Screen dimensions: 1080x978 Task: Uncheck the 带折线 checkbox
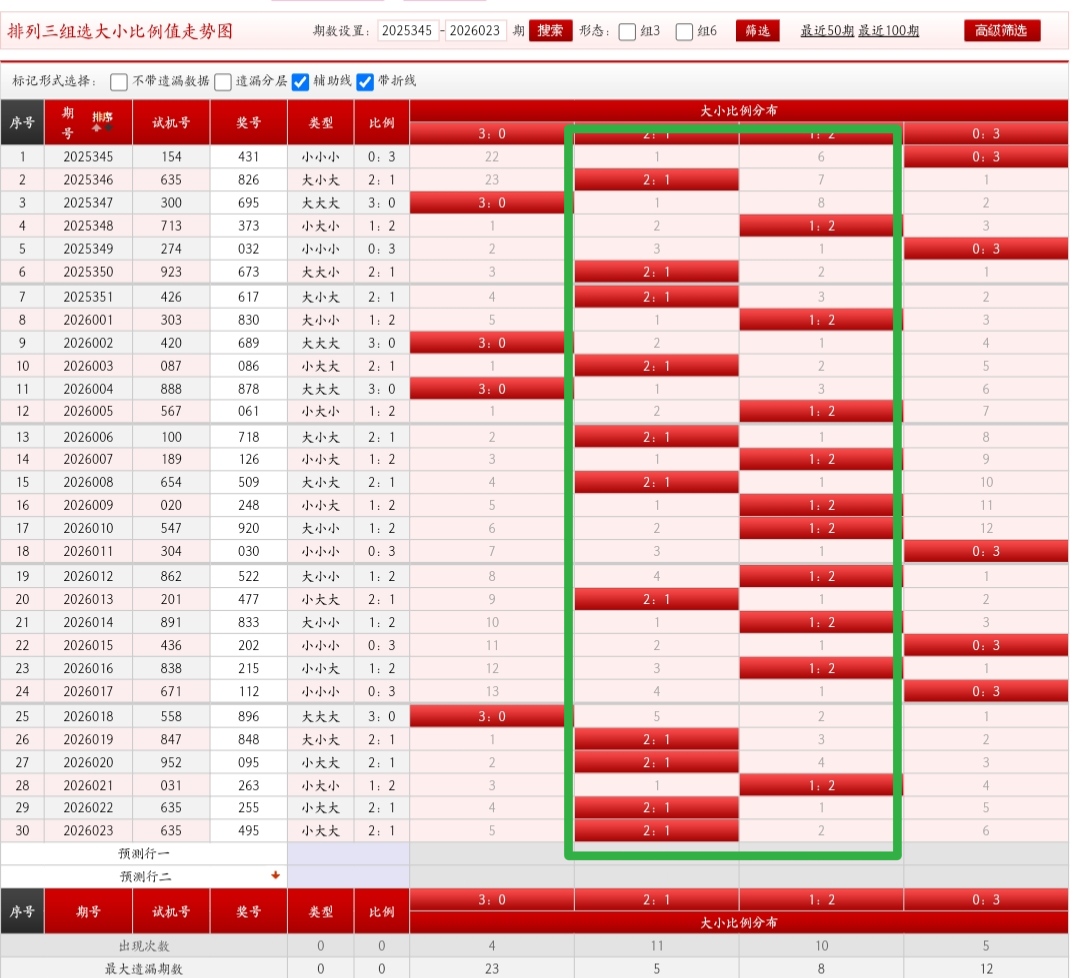coord(365,82)
